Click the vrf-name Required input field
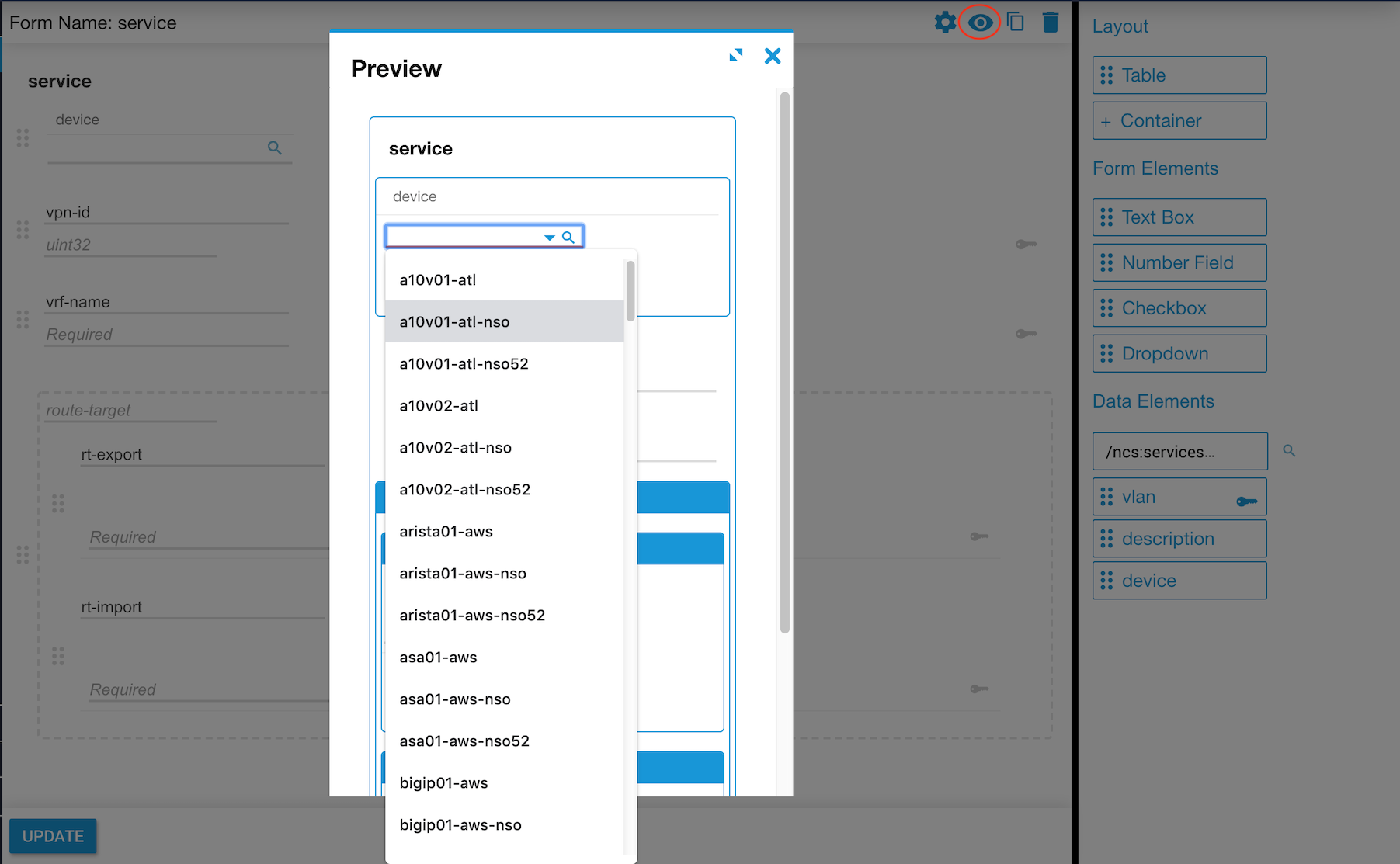 (x=166, y=335)
